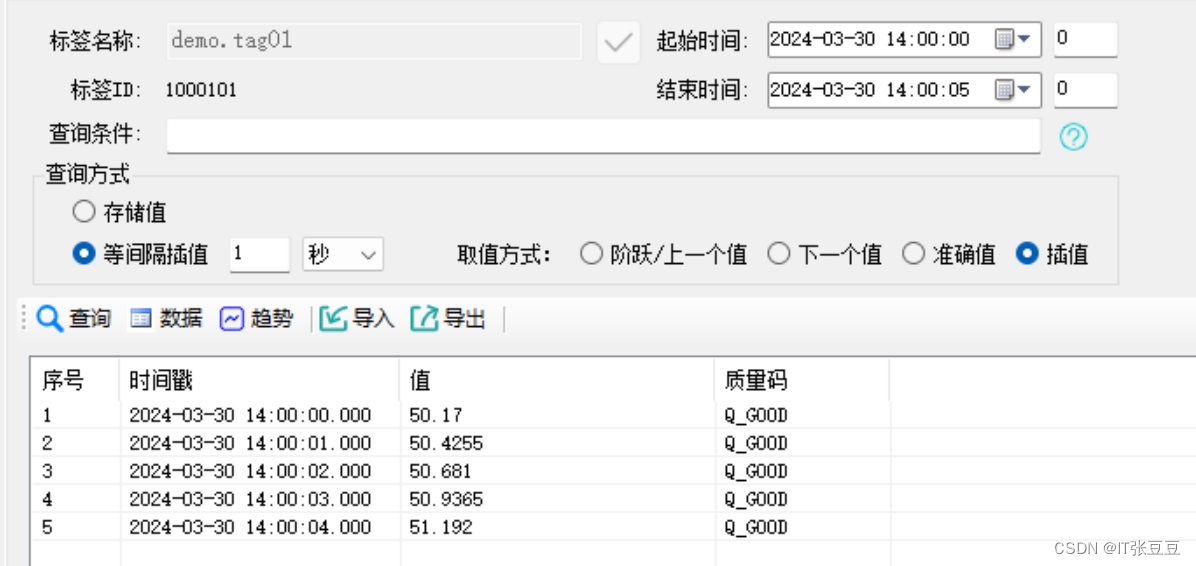Screen dimensions: 1196x566
Task: Click the value cell 50.681
Action: coord(441,471)
